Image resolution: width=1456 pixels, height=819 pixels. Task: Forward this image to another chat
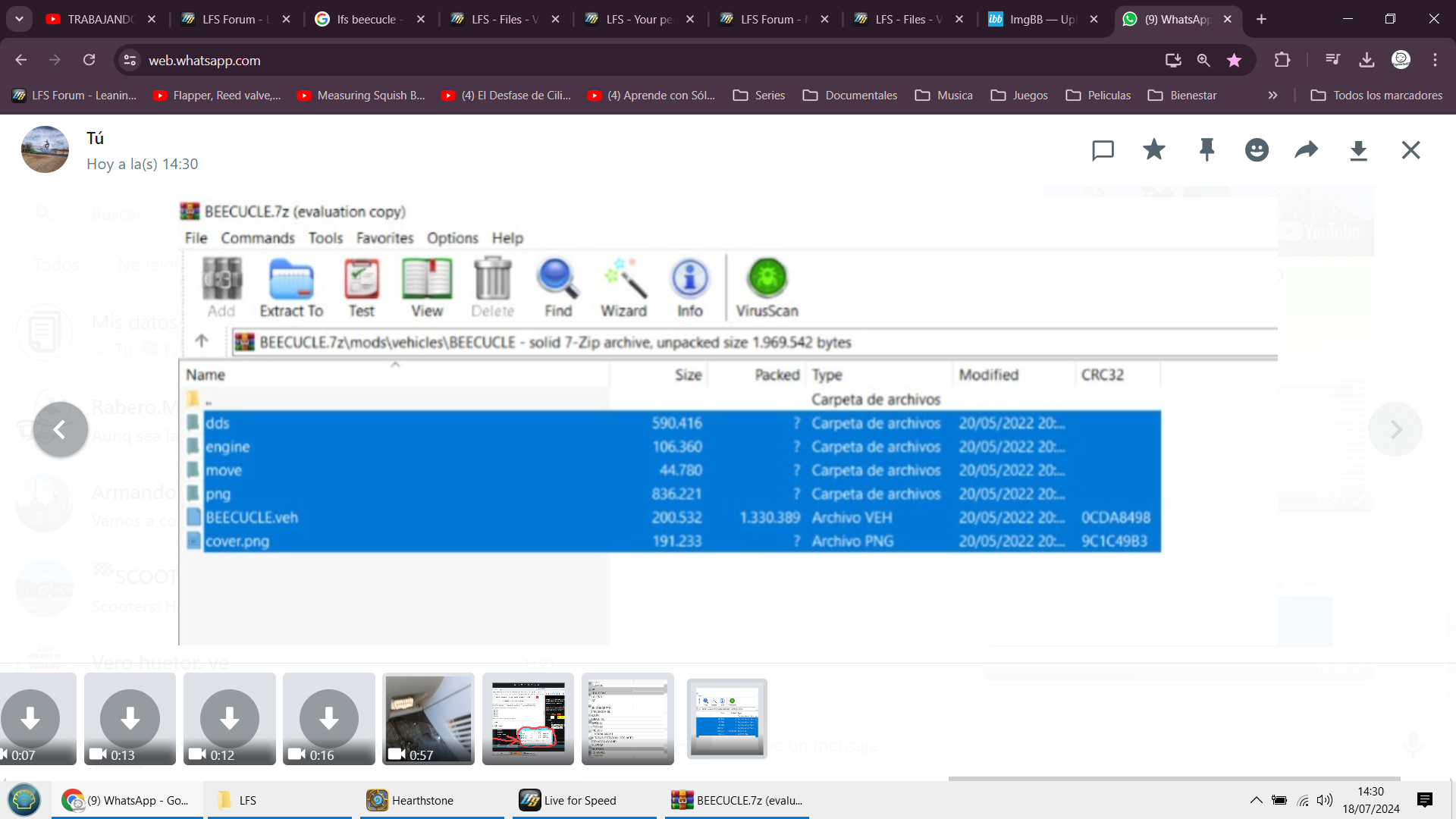[1307, 150]
